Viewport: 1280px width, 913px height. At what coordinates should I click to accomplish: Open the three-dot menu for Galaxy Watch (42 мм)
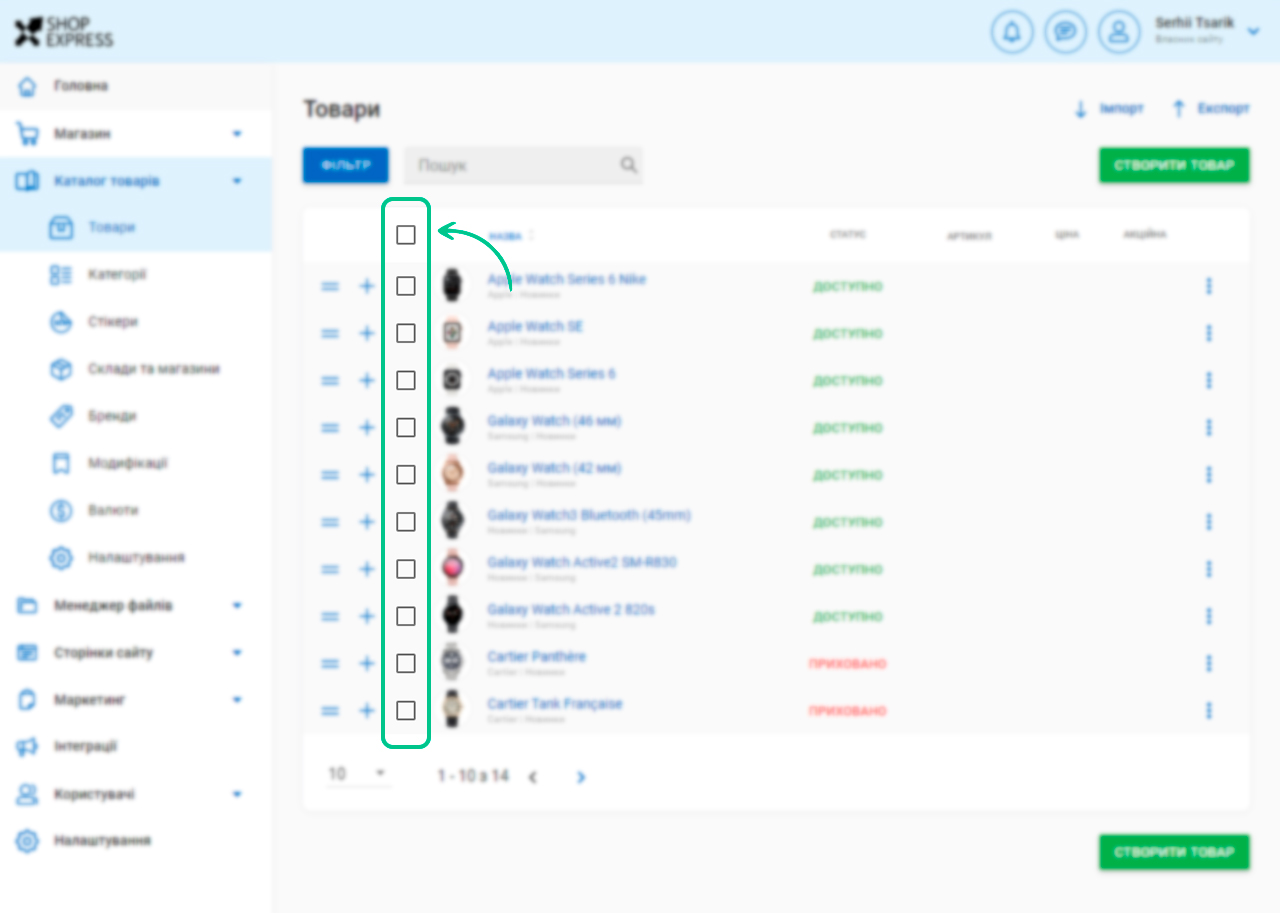click(1209, 475)
